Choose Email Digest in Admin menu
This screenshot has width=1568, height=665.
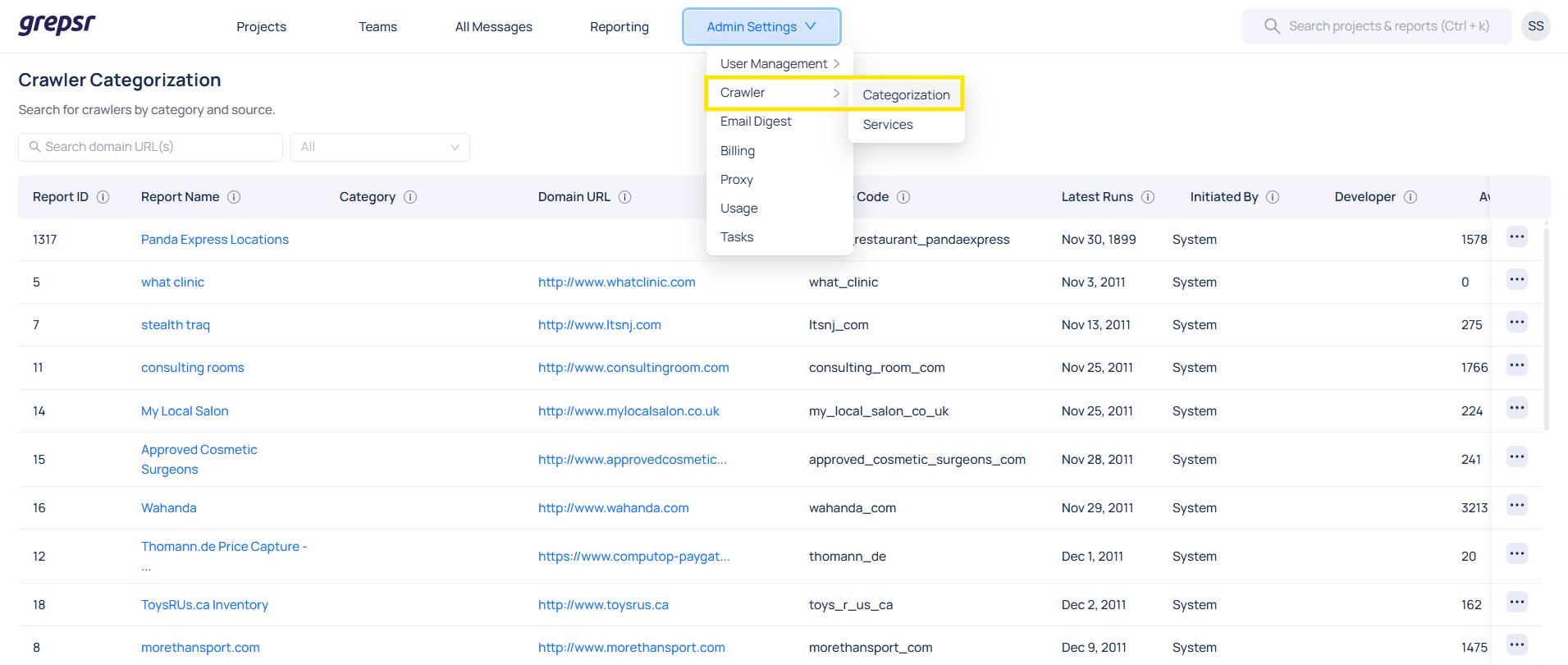(x=756, y=122)
